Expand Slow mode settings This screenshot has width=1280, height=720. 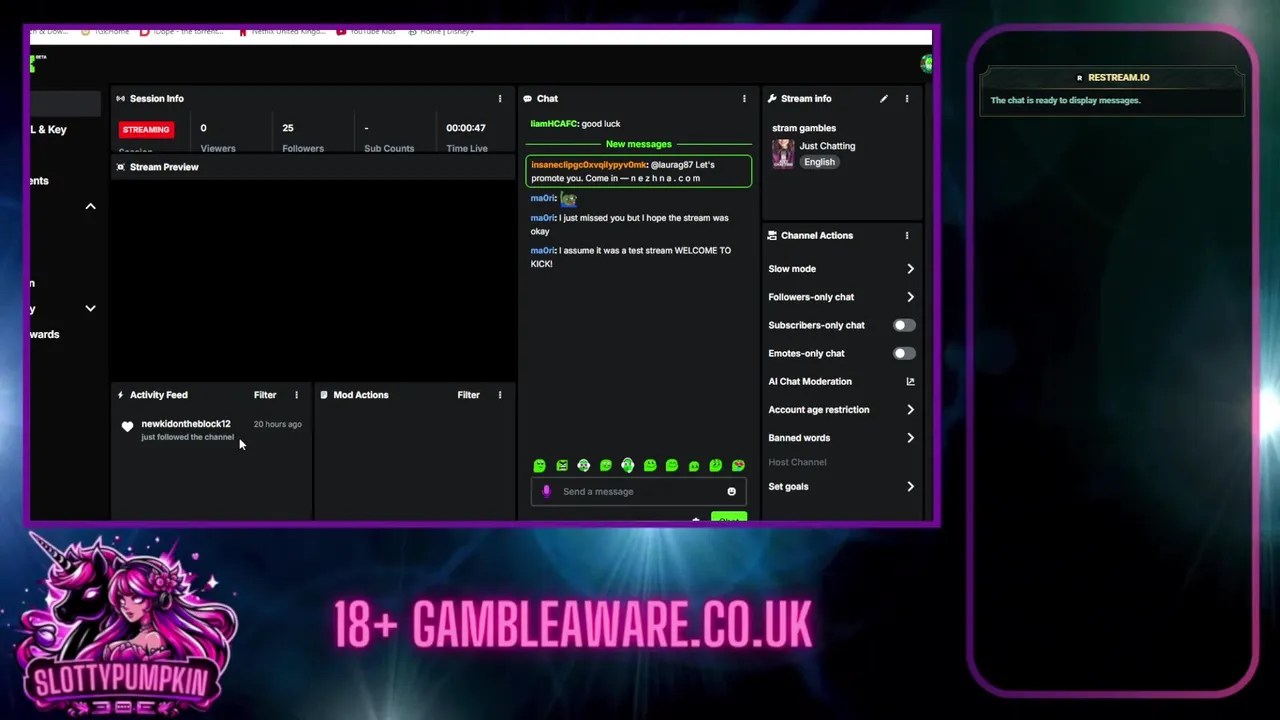coord(910,269)
